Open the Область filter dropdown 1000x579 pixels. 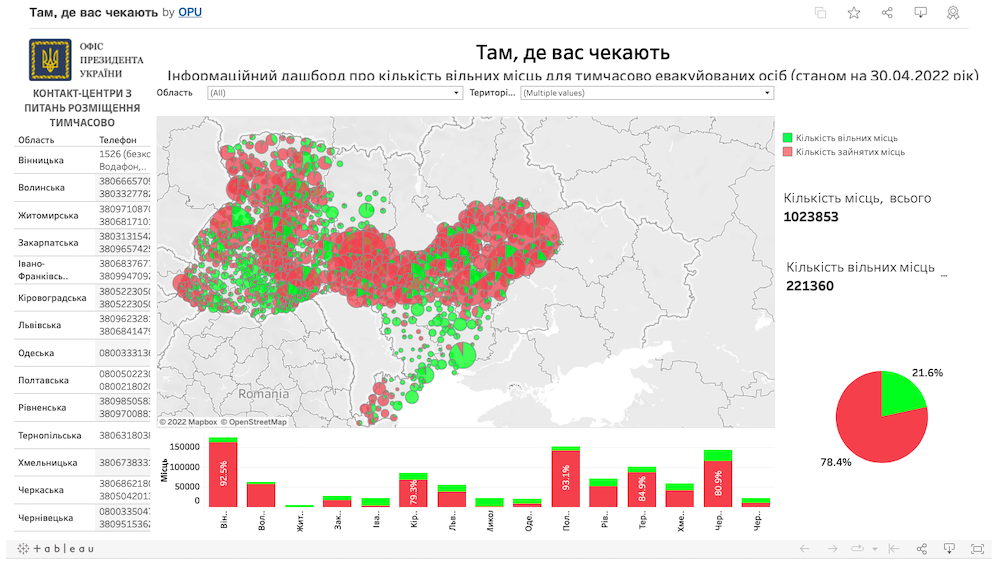pyautogui.click(x=334, y=93)
